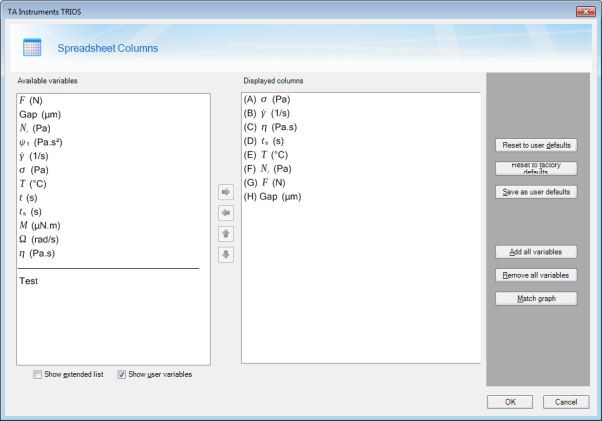Select σ (Pa) in Available variables
Screen dimensions: 602x421
[34, 170]
